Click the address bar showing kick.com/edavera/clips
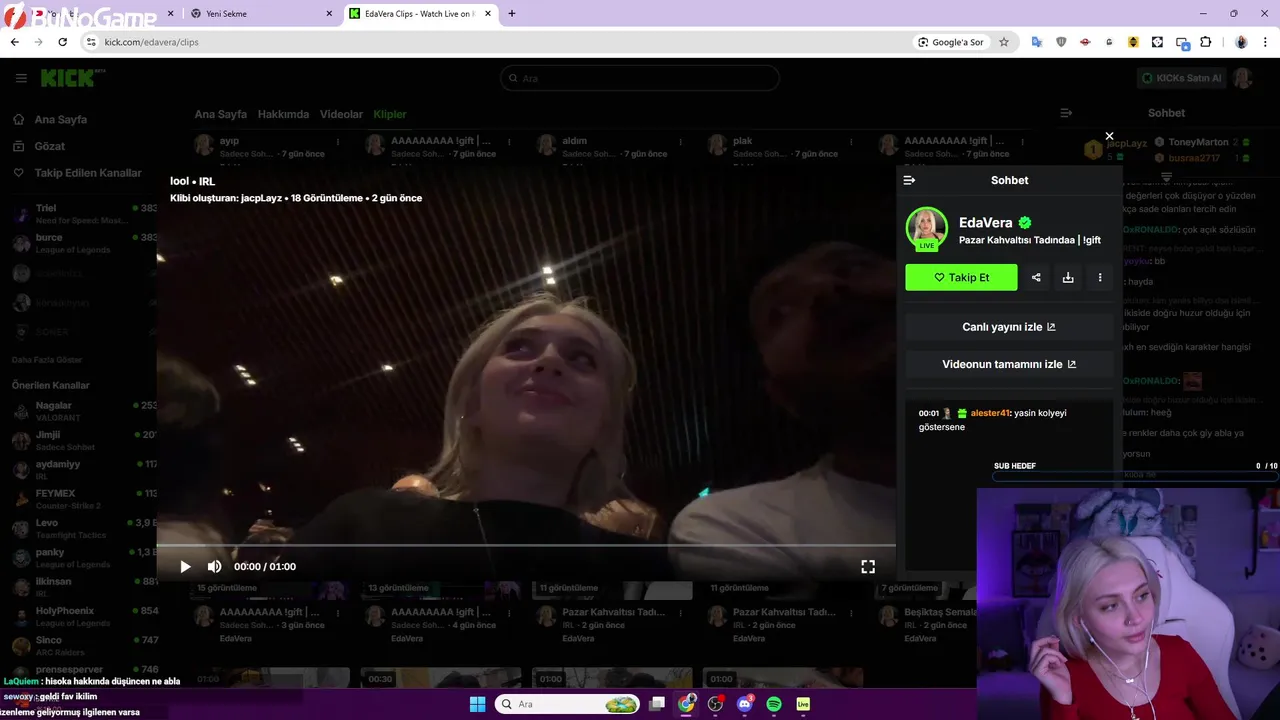 pos(500,42)
